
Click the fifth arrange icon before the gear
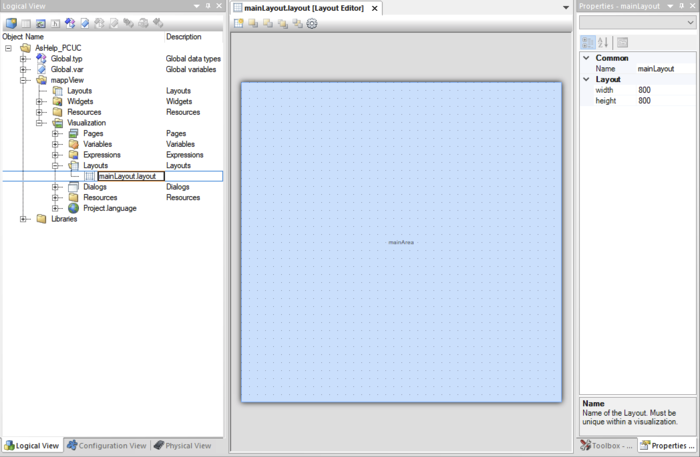pyautogui.click(x=297, y=23)
